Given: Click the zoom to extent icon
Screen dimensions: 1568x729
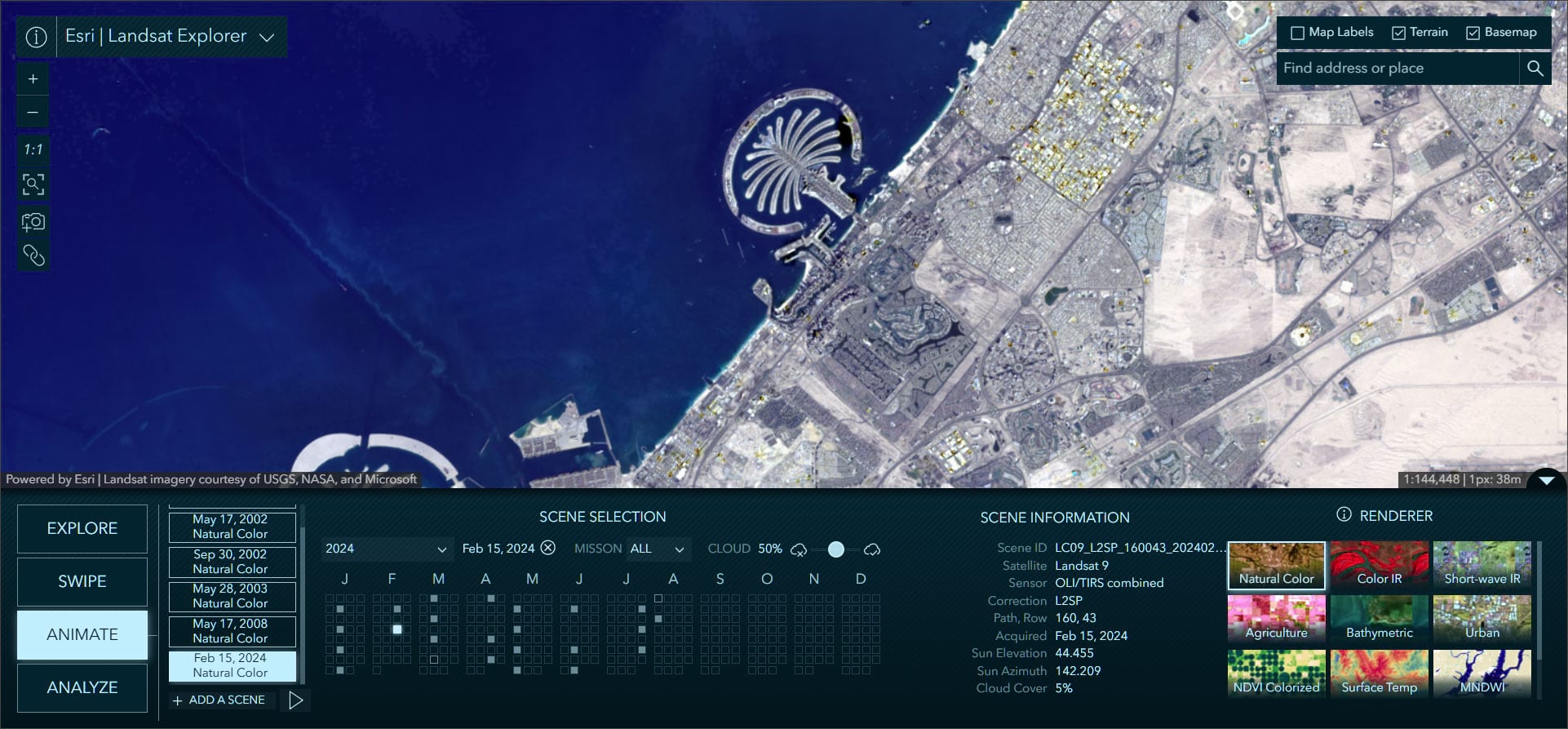Looking at the screenshot, I should [x=33, y=184].
